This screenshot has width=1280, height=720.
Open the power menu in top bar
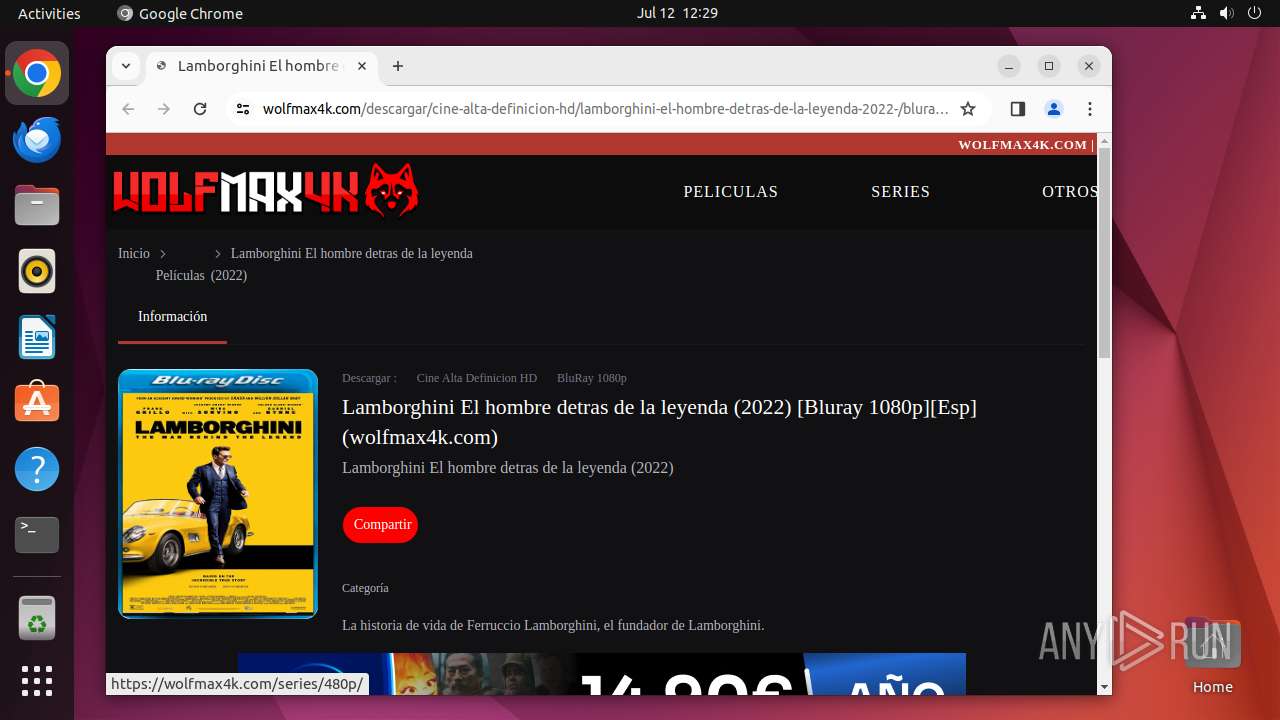[x=1255, y=13]
